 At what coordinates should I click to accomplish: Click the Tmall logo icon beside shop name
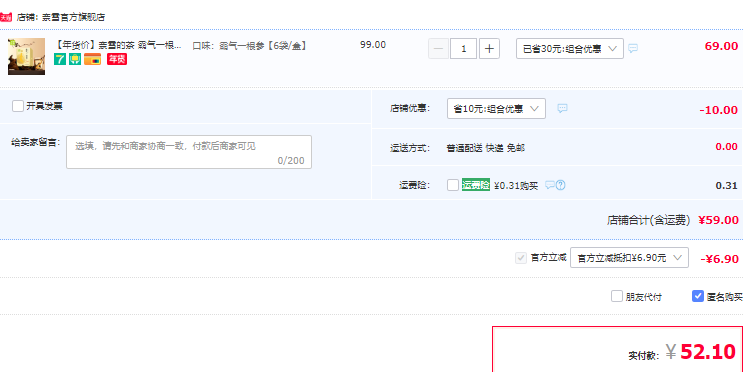[6, 18]
